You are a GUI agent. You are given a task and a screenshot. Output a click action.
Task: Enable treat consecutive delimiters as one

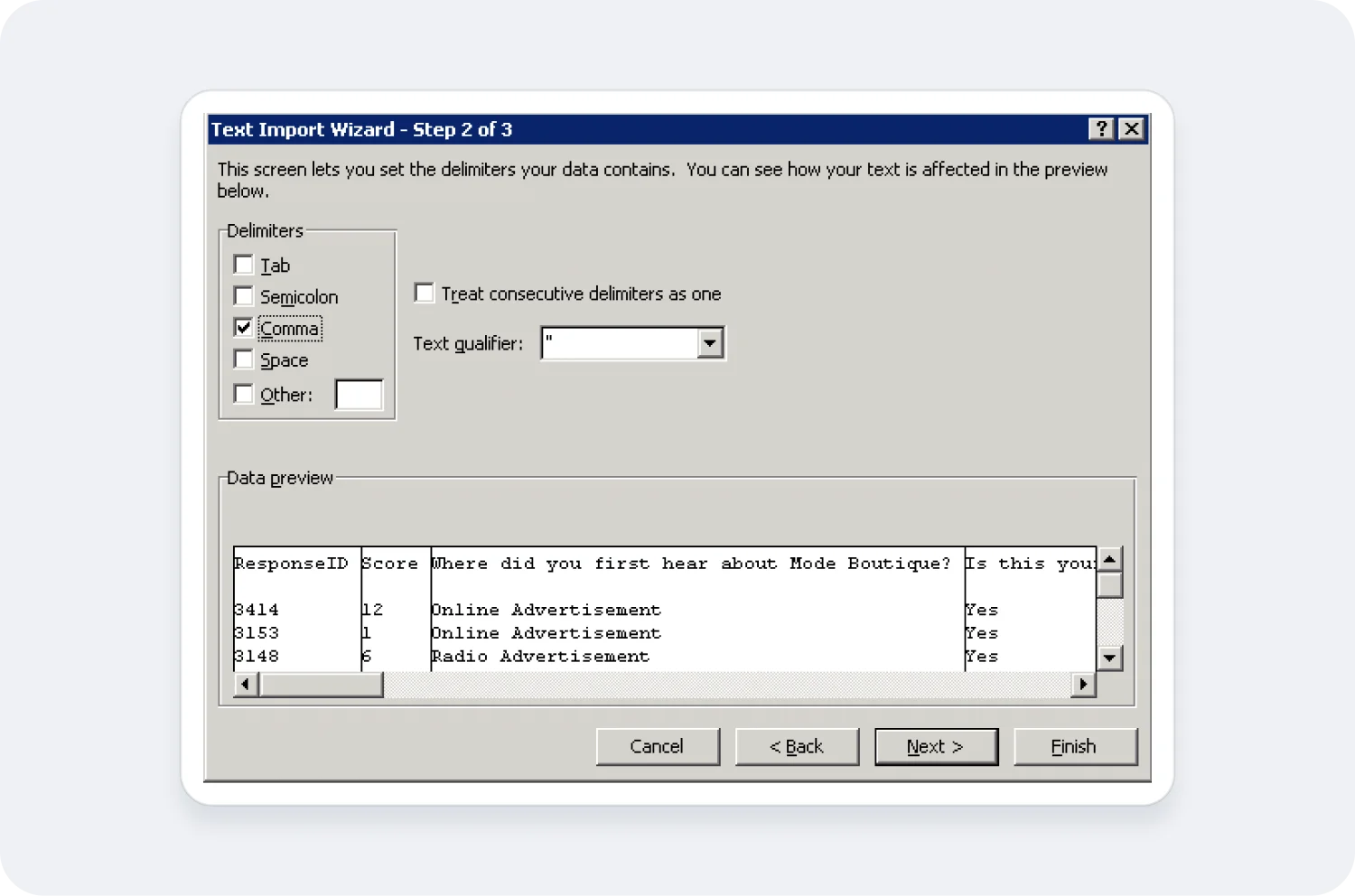tap(424, 292)
